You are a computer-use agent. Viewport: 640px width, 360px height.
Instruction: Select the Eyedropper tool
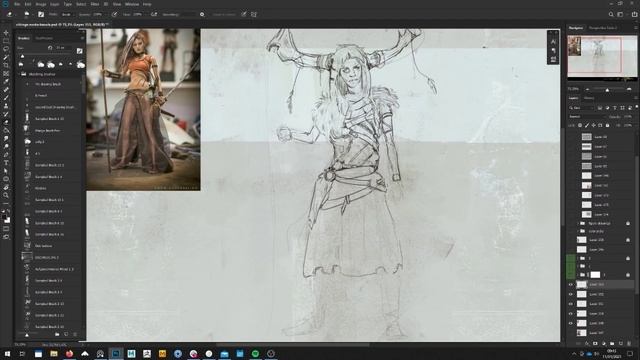(x=6, y=82)
